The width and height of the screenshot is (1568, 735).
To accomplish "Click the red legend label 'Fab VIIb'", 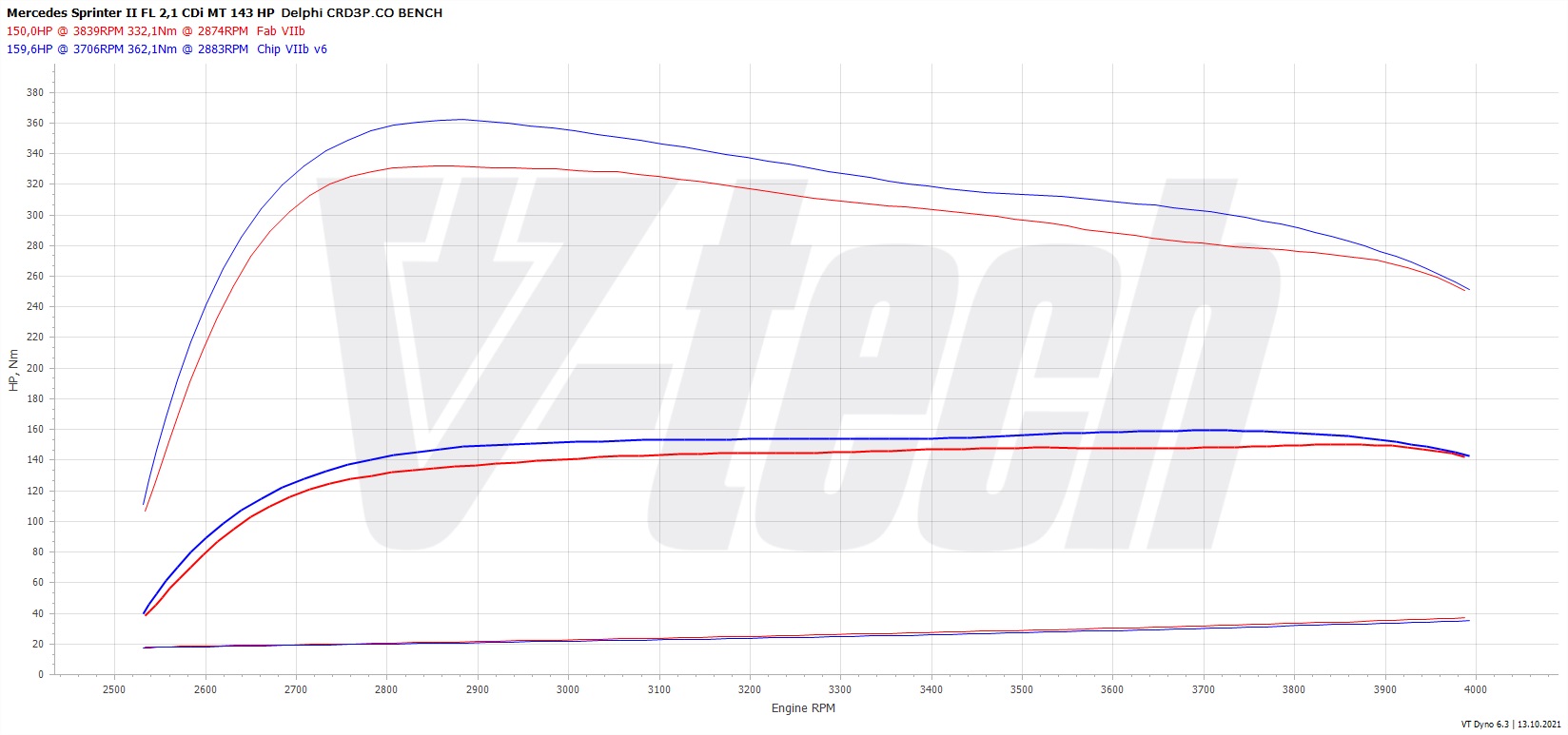I will tap(281, 31).
